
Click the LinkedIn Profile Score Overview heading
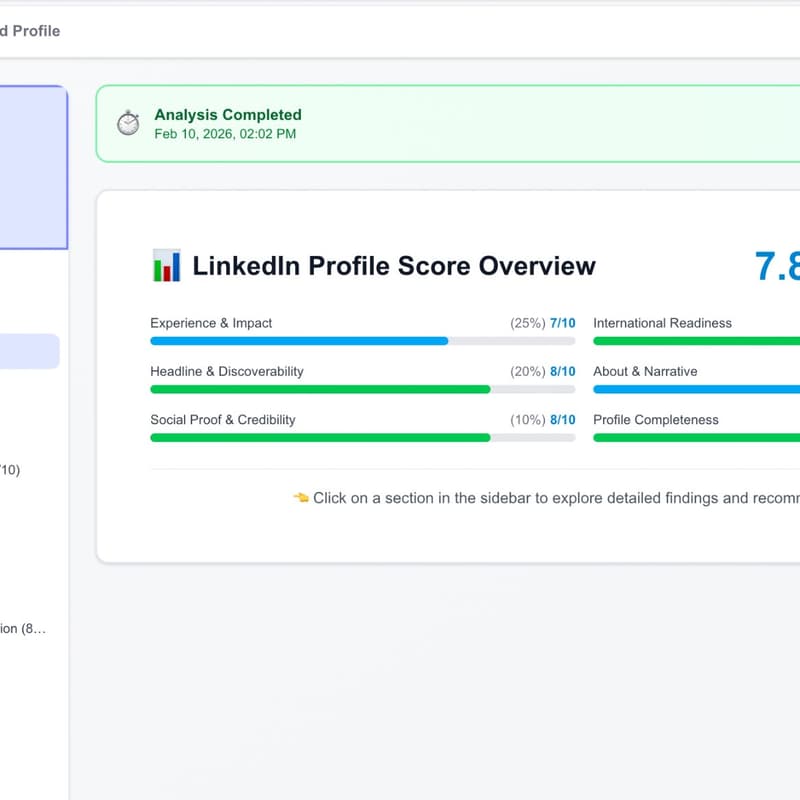tap(395, 266)
